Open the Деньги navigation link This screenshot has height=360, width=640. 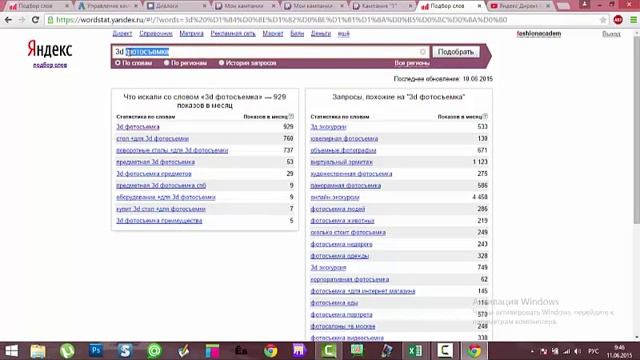321,34
